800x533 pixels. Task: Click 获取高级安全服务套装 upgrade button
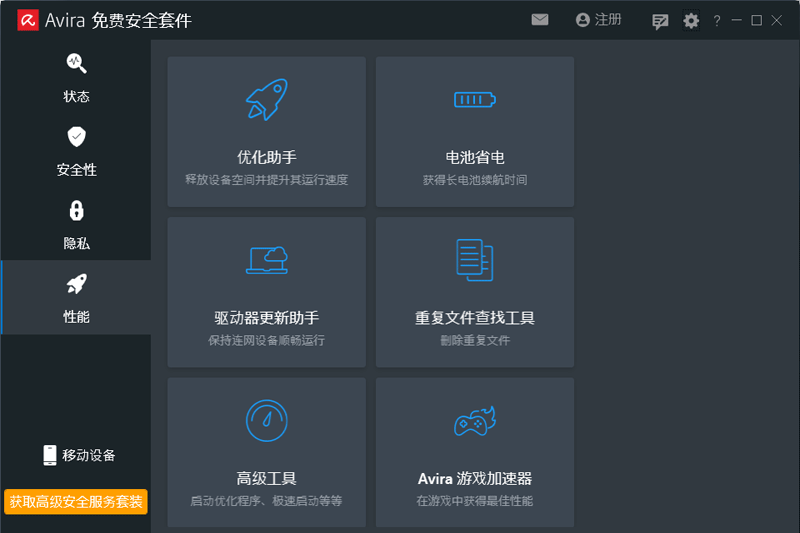[76, 501]
